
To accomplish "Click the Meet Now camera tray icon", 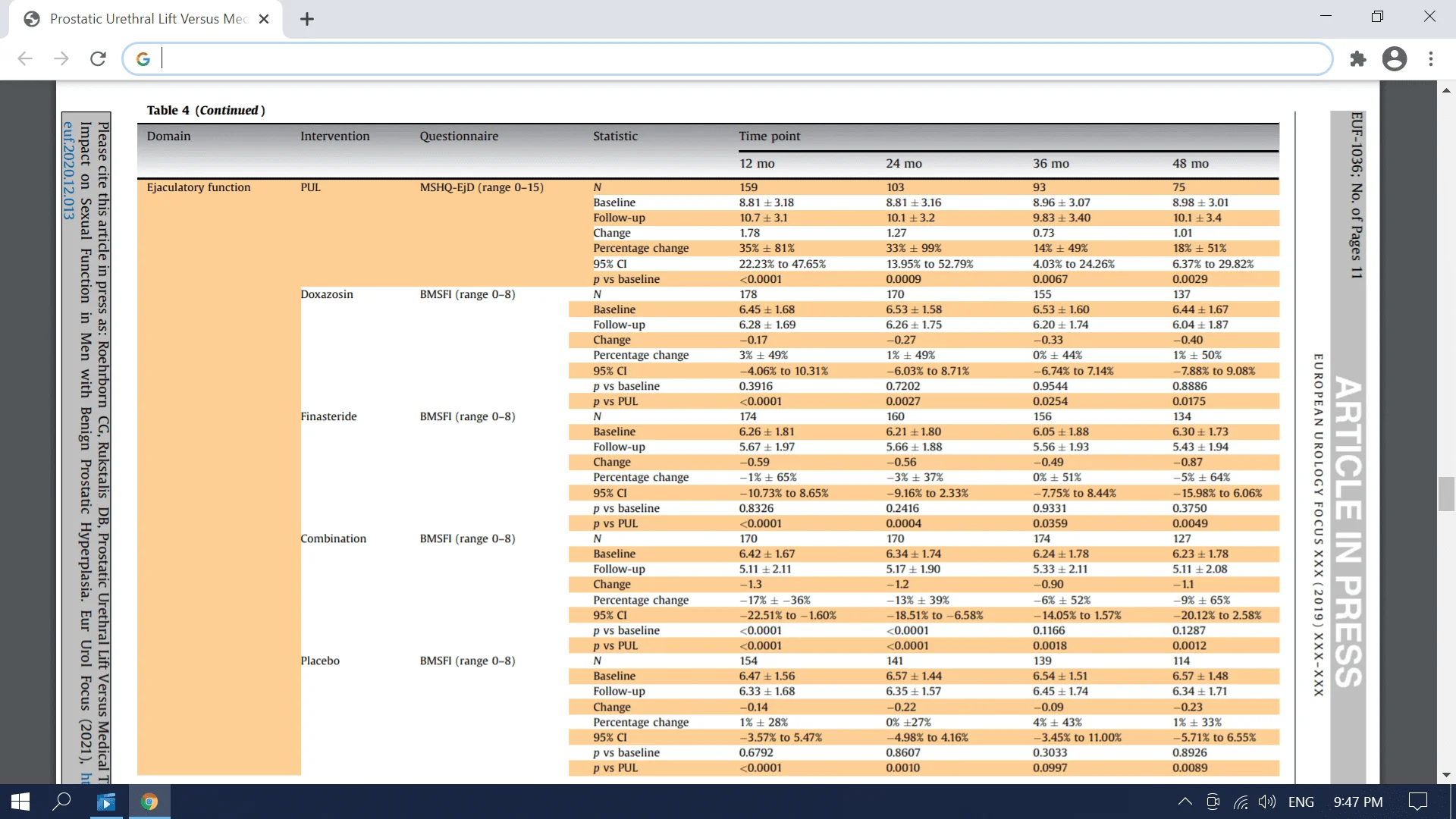I will click(x=1213, y=802).
